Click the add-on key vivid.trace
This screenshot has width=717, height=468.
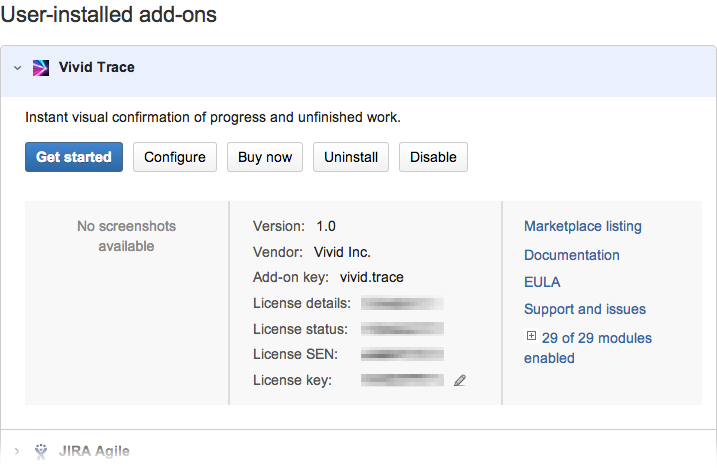(372, 277)
